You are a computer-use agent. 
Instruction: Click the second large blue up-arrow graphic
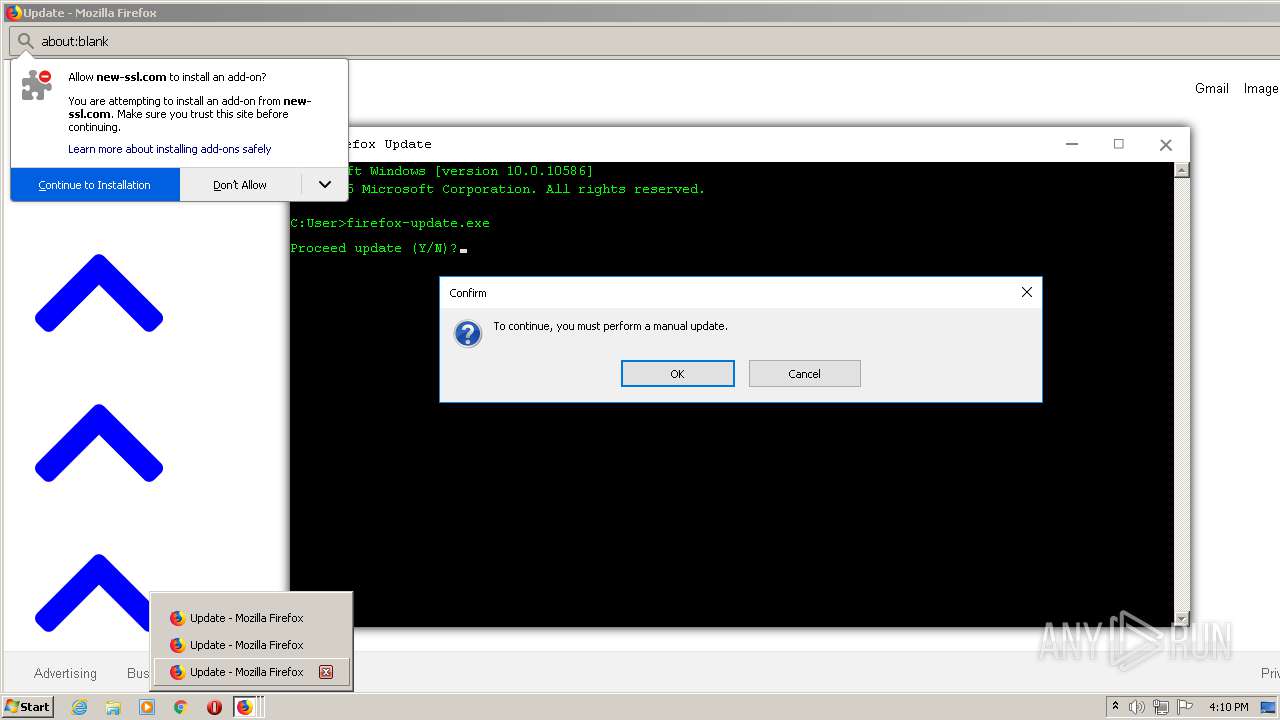click(99, 443)
